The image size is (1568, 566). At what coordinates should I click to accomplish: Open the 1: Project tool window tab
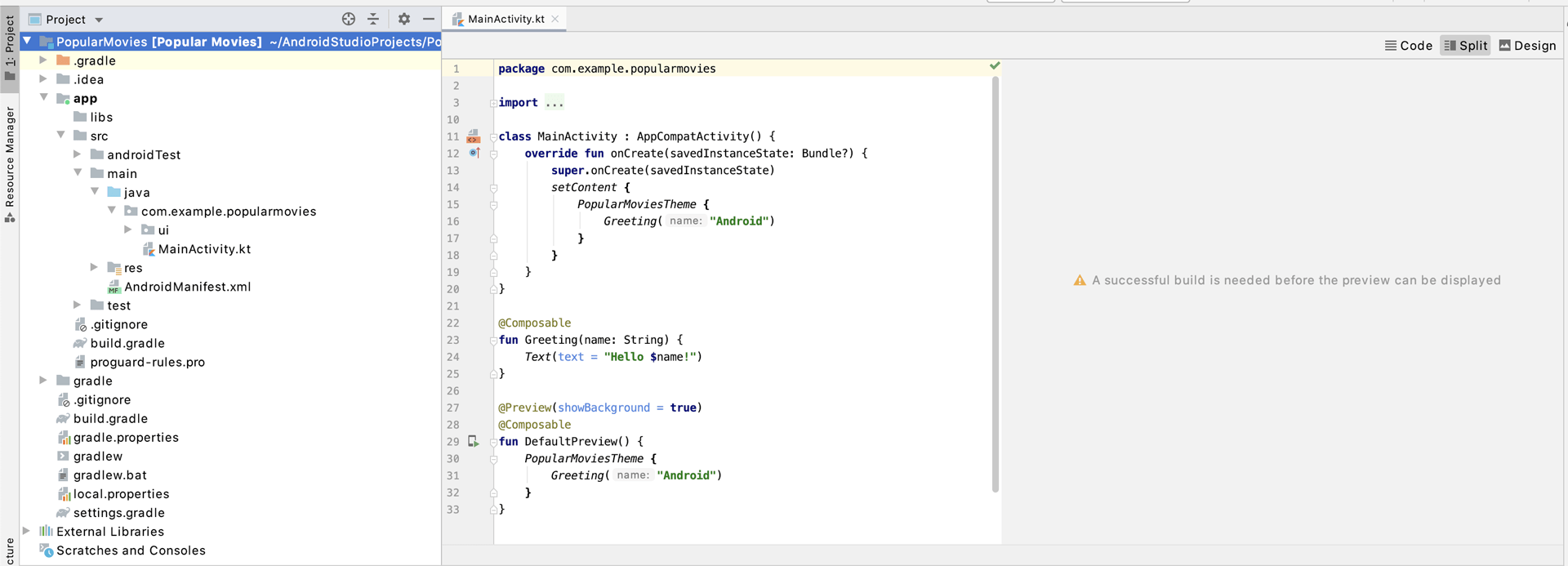[10, 47]
